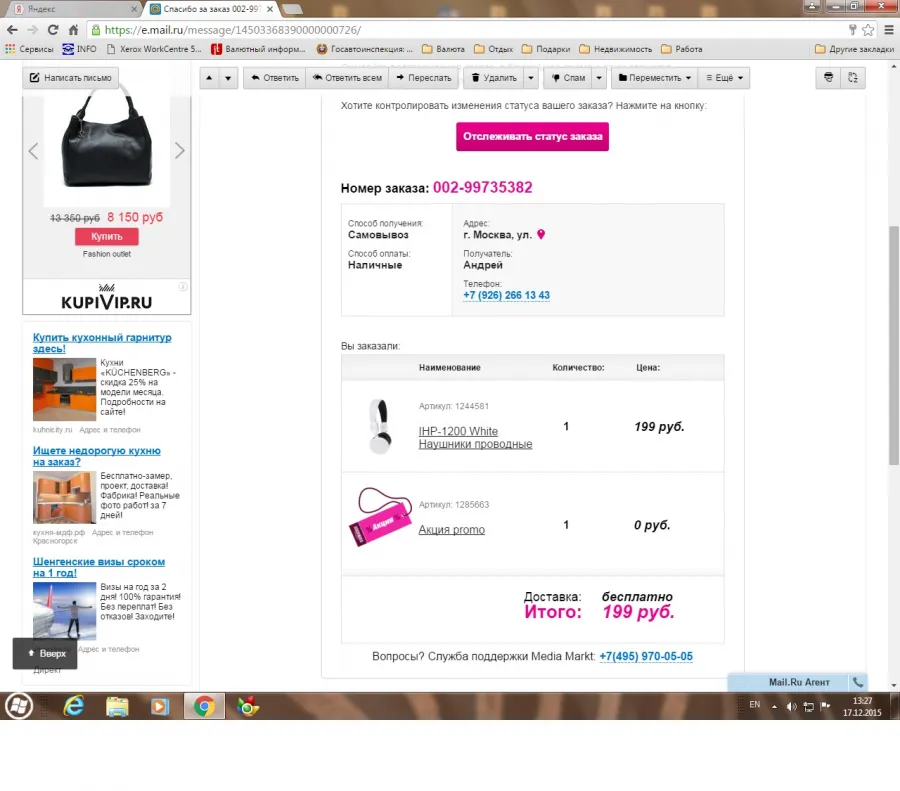The height and width of the screenshot is (791, 900).
Task: Click the Mail.Ru Agent phone icon
Action: point(858,682)
